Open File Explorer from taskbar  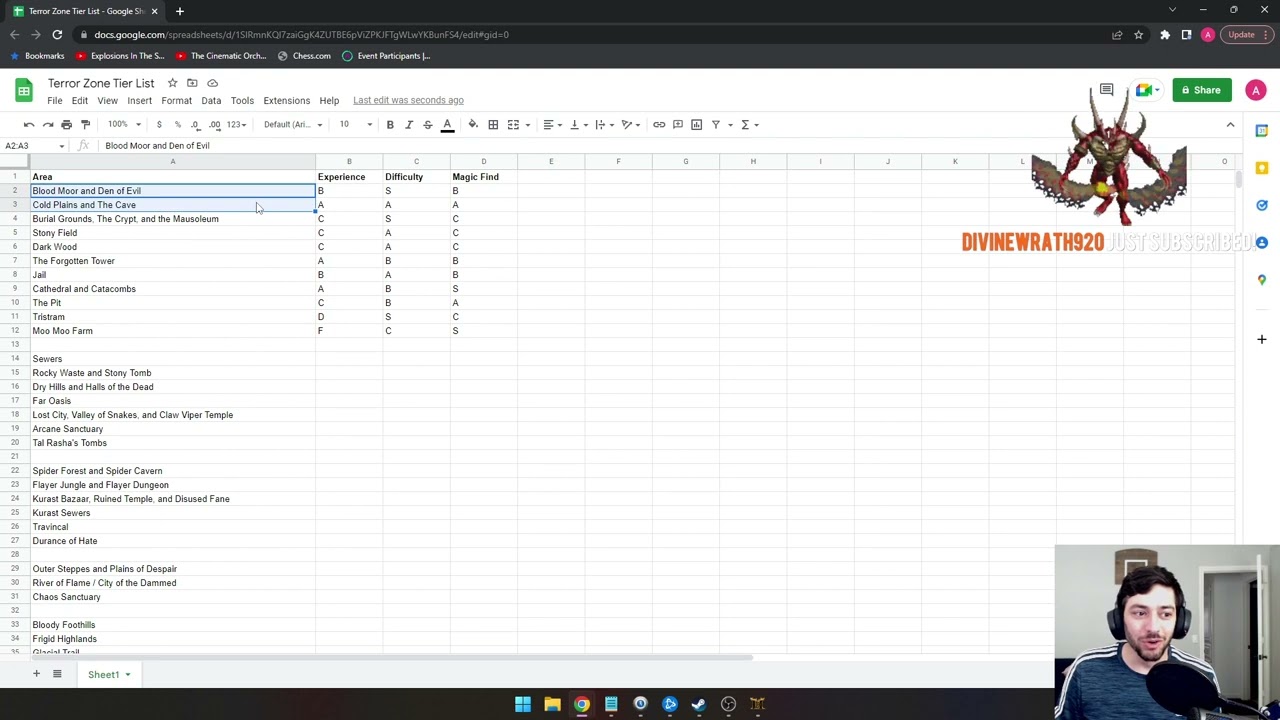(x=552, y=704)
